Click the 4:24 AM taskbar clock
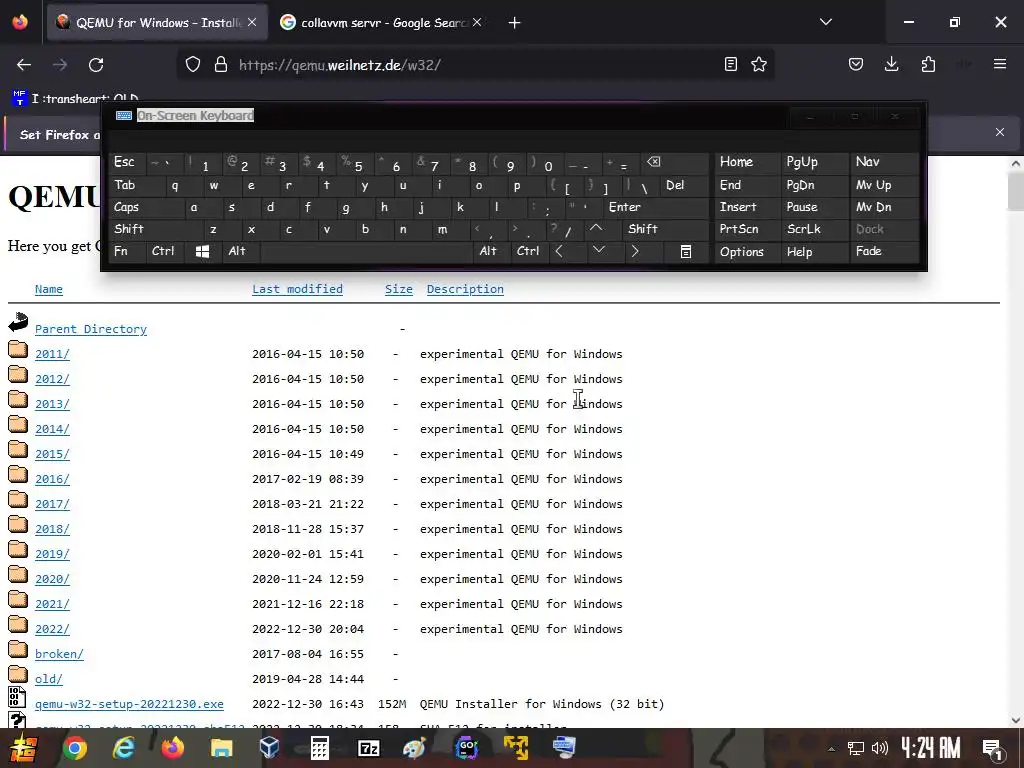 [931, 748]
